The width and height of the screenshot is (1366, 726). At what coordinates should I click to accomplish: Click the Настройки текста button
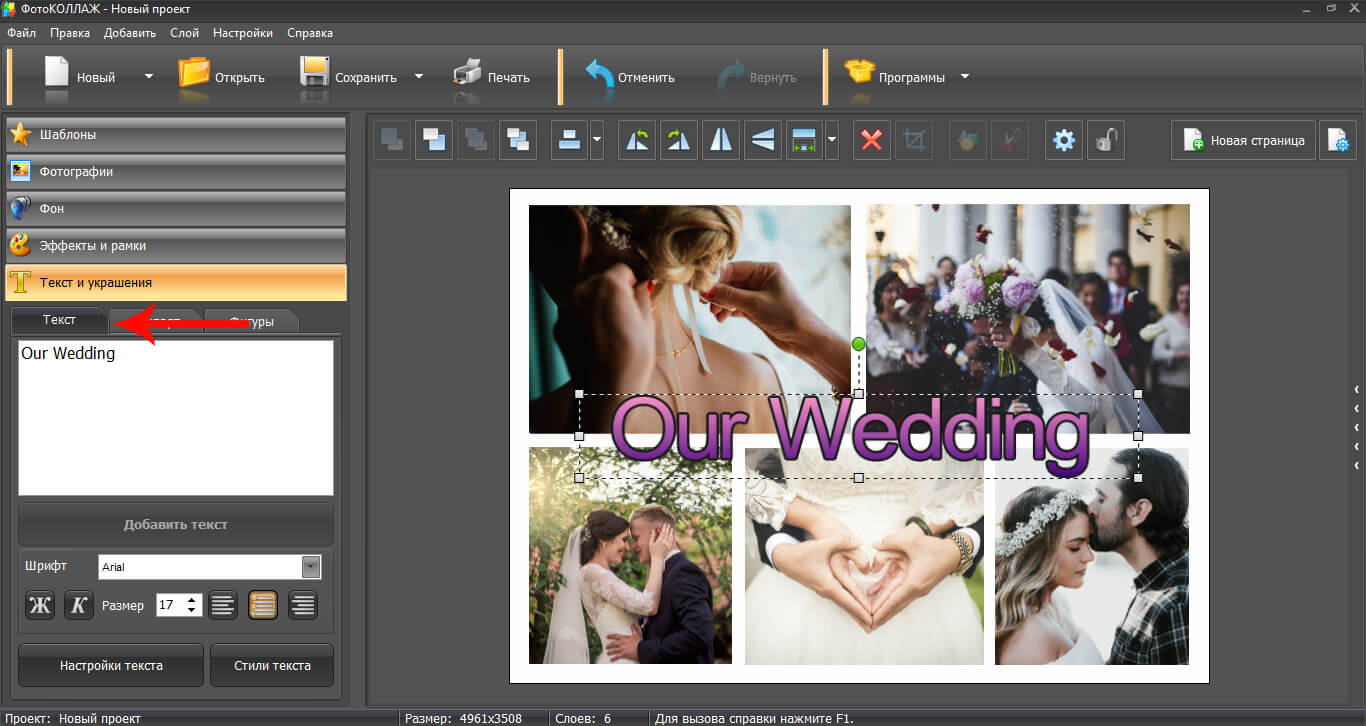click(111, 665)
